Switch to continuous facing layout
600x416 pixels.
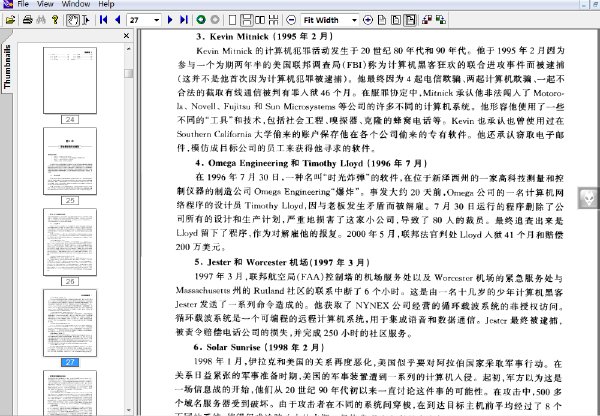274,20
